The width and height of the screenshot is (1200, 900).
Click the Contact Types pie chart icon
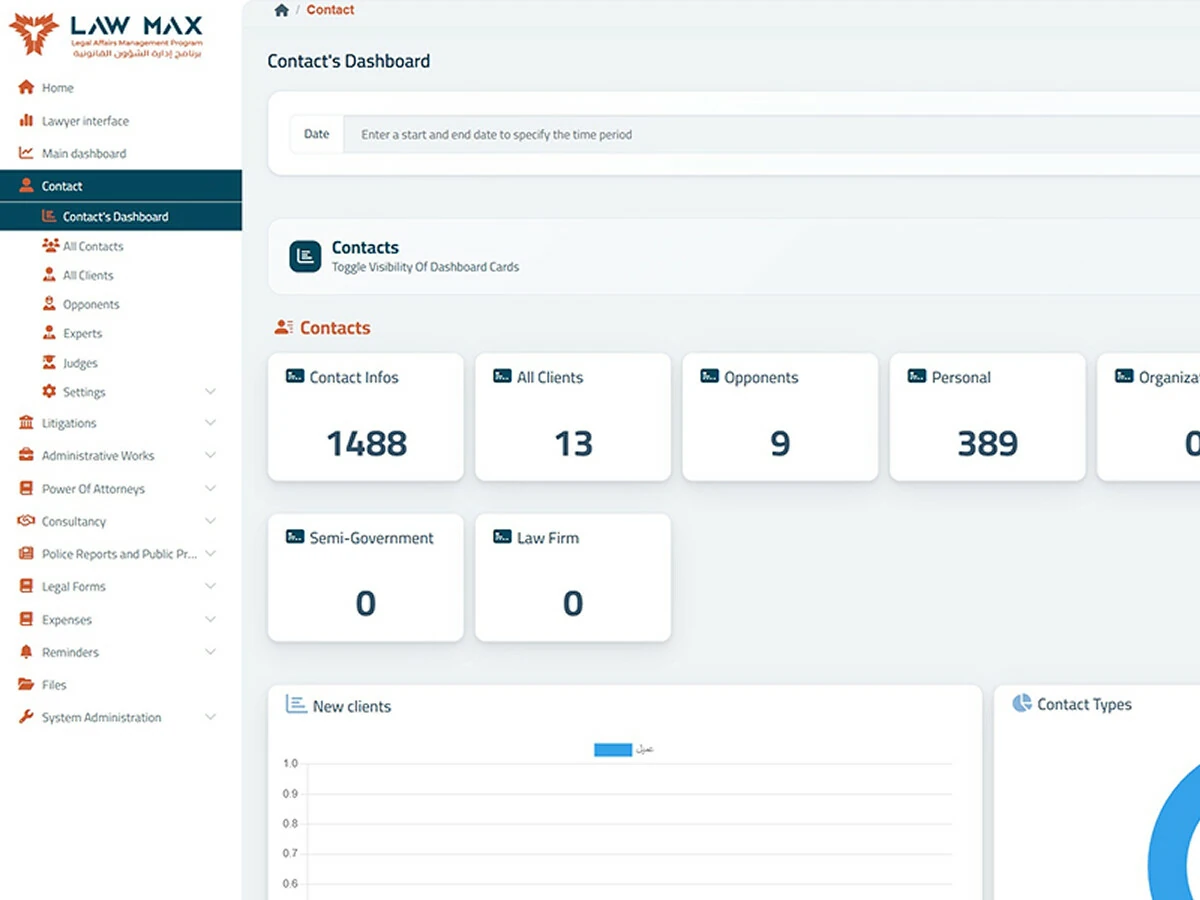point(1022,704)
